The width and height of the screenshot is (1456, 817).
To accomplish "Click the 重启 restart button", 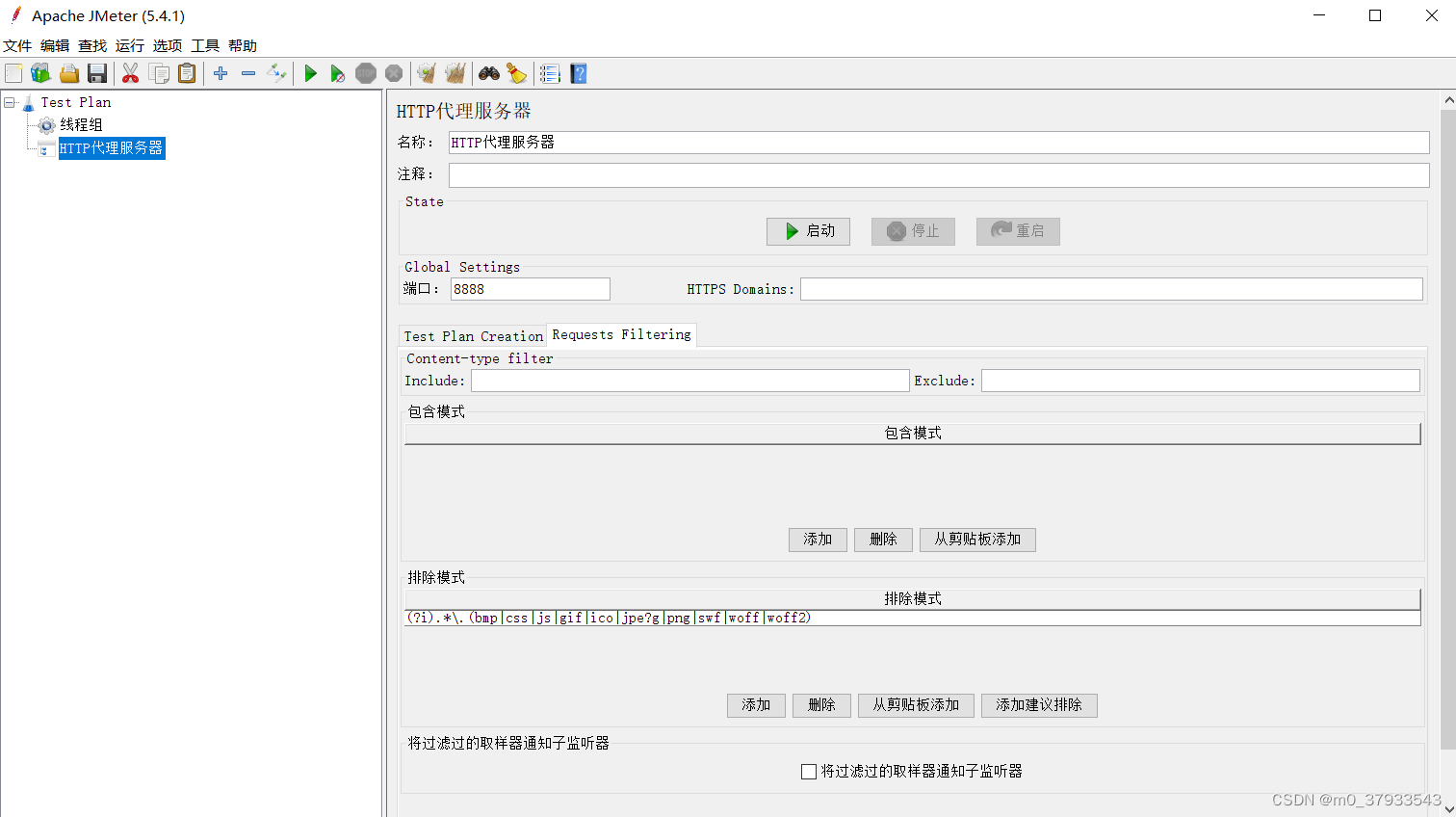I will [x=1018, y=231].
